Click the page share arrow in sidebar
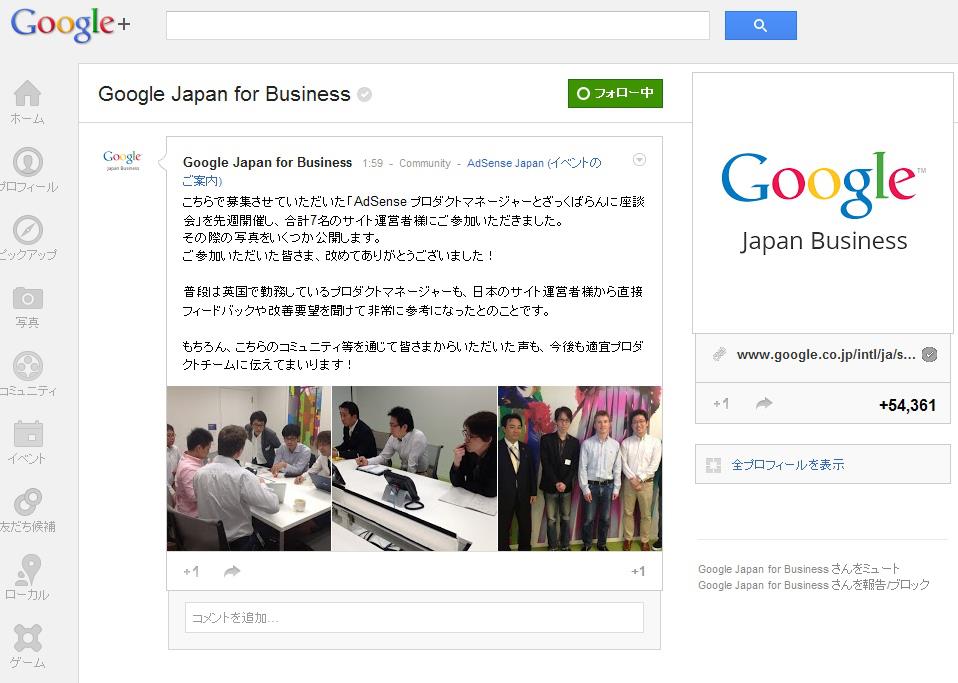This screenshot has width=958, height=683. (764, 404)
